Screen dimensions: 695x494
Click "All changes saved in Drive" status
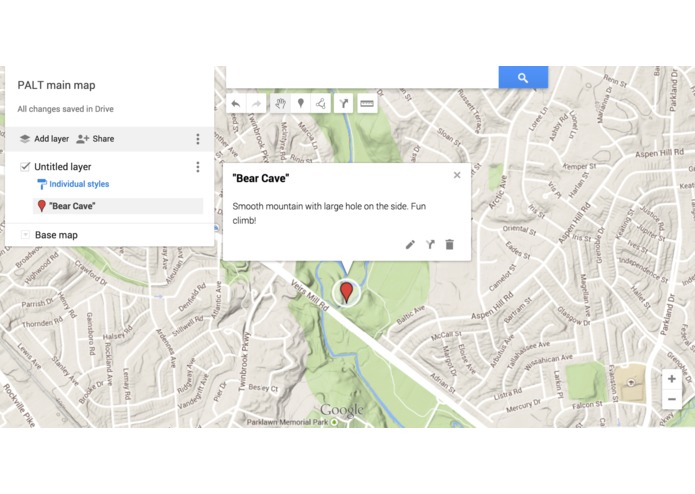point(66,109)
